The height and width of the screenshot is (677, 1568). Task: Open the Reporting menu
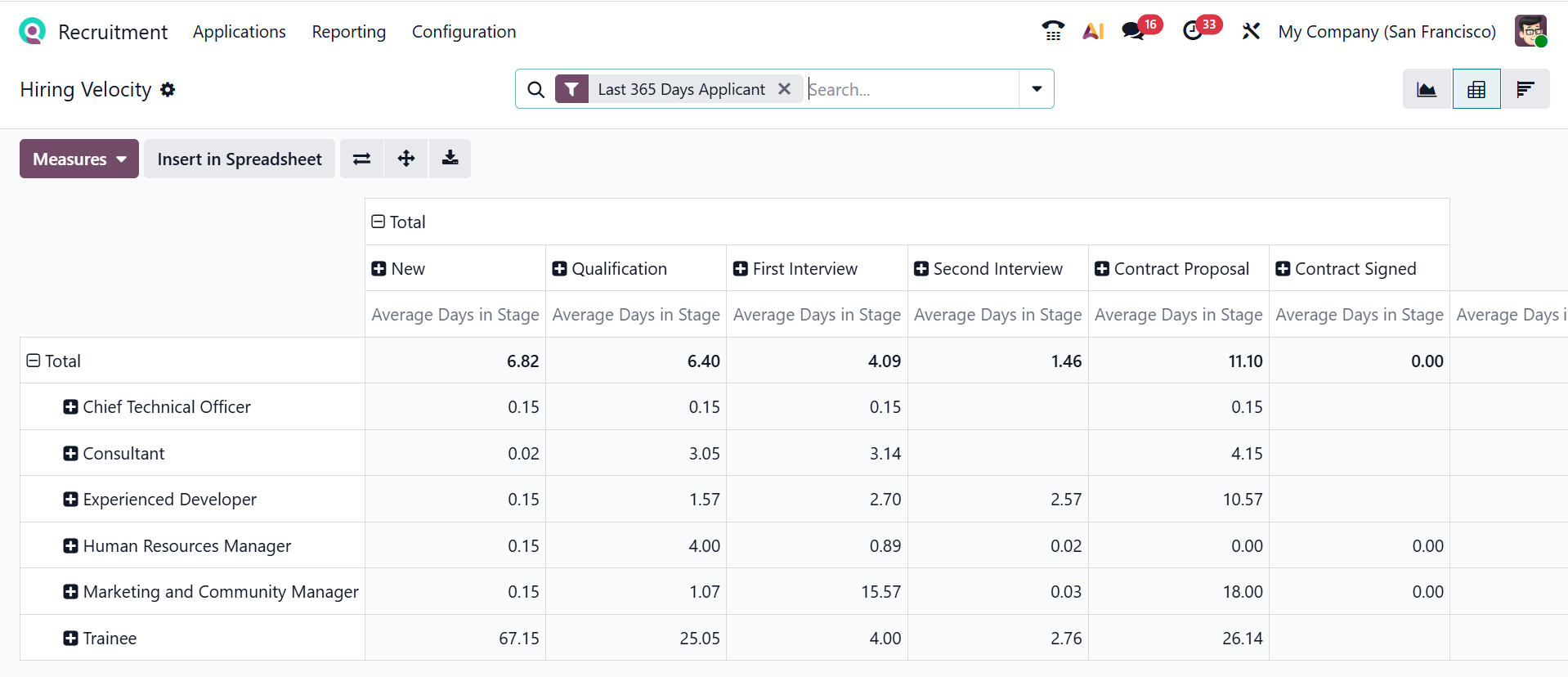click(x=348, y=32)
